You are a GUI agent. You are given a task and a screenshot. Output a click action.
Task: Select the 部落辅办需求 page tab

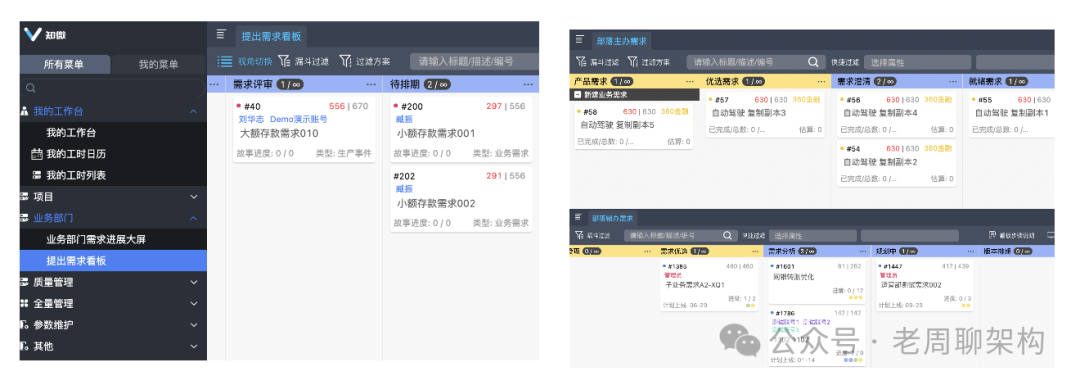(612, 218)
